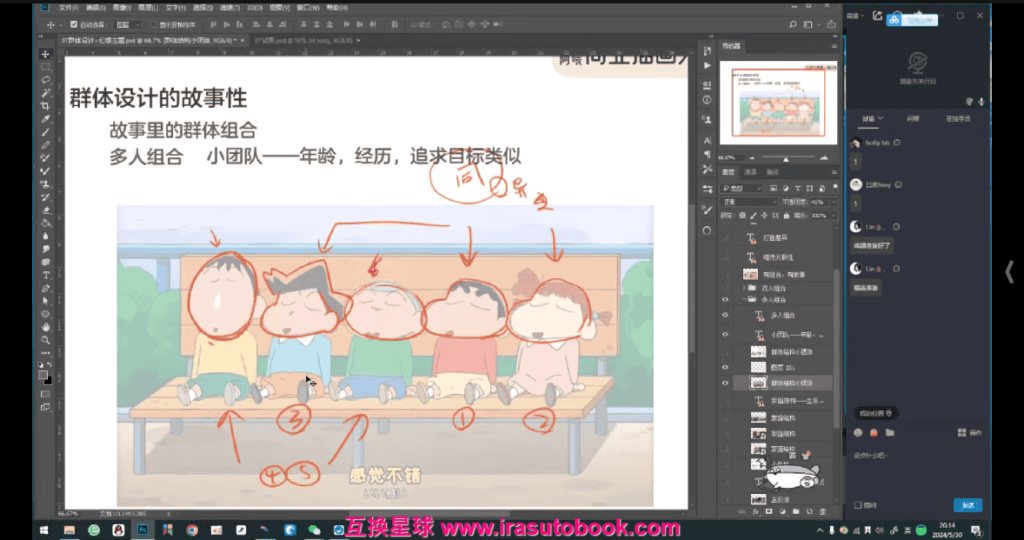Select the Horizontal Type tool
The height and width of the screenshot is (540, 1024).
45,276
